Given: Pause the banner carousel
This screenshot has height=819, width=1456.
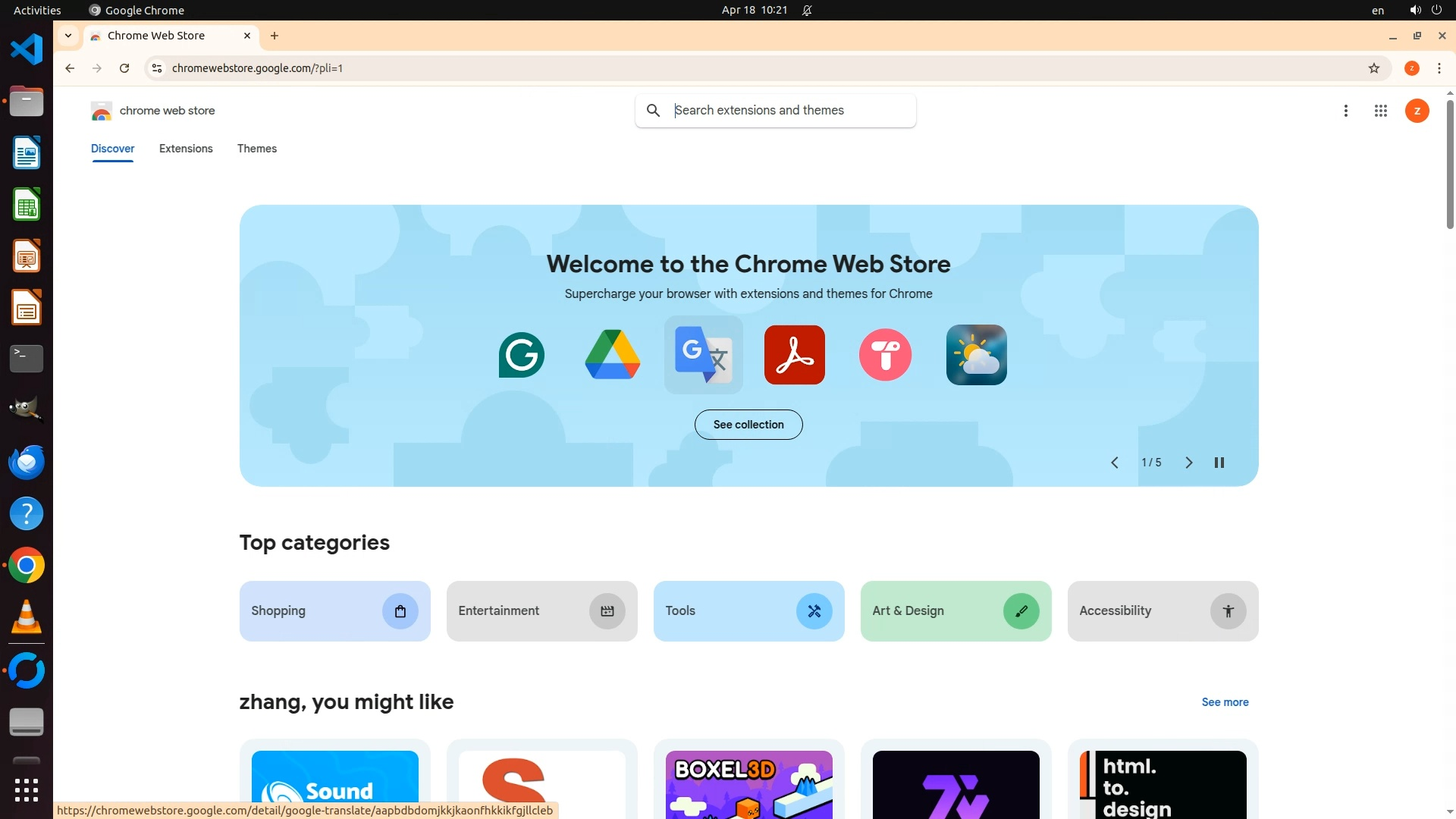Looking at the screenshot, I should click(x=1219, y=463).
